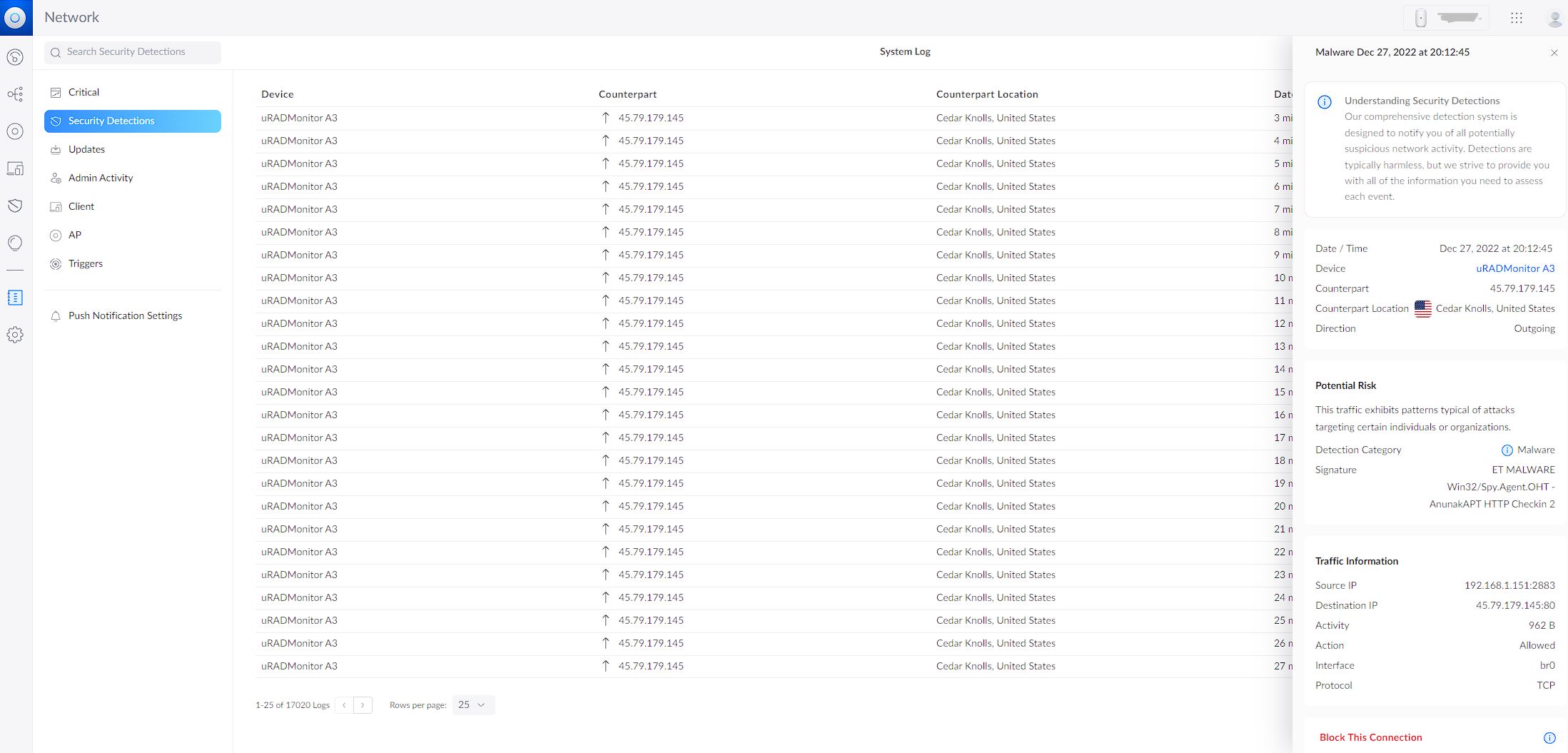Click the magnifier icon in search box

click(x=56, y=52)
